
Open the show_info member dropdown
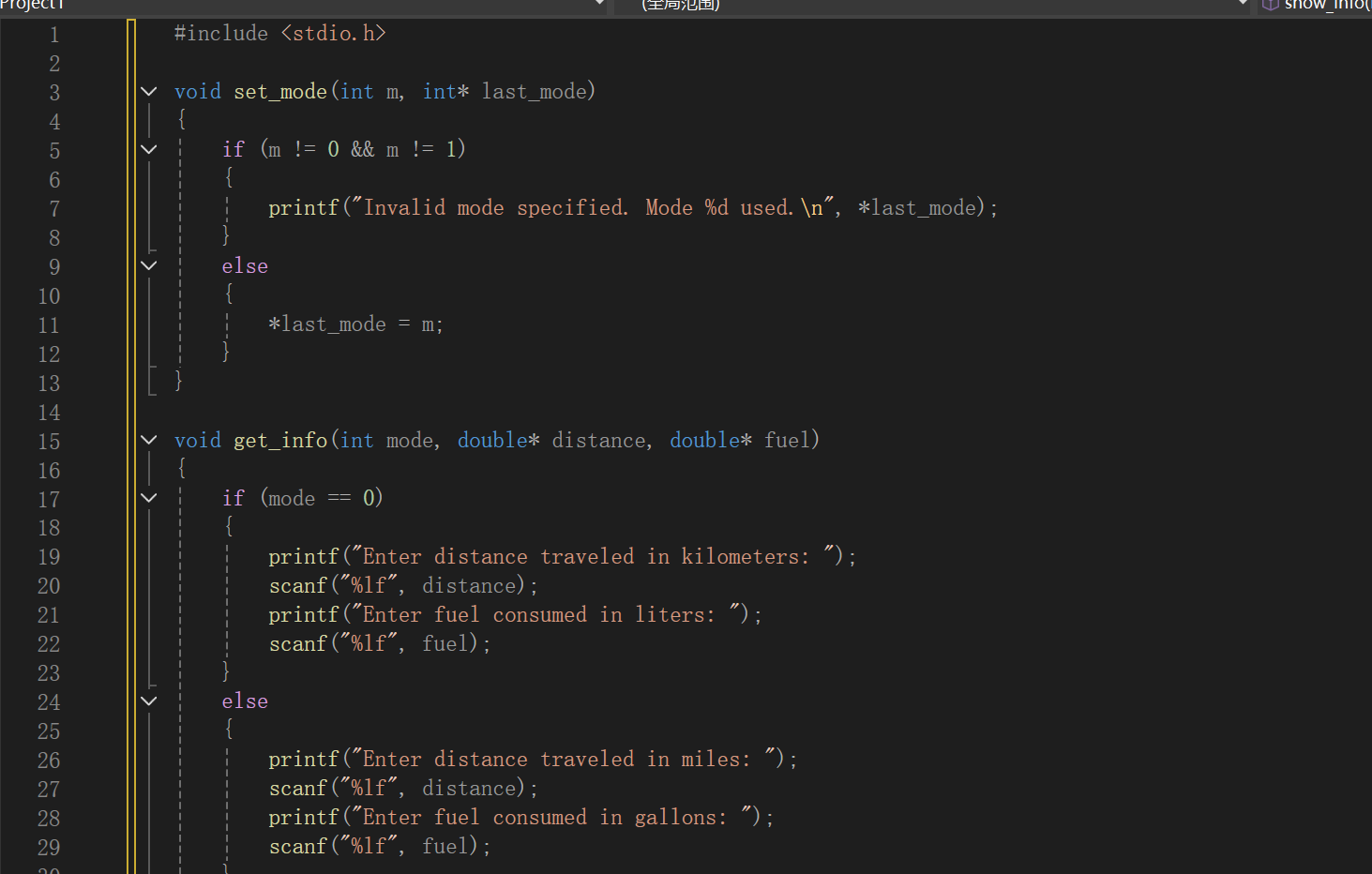1315,5
